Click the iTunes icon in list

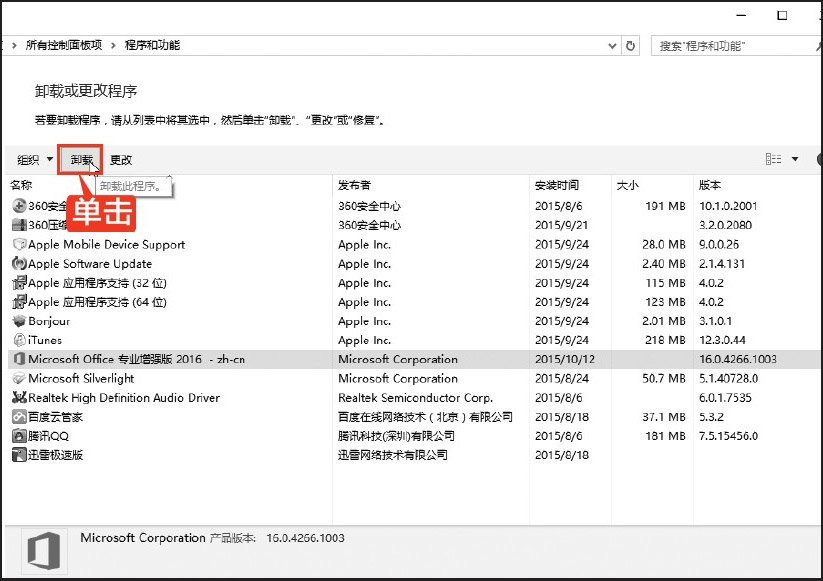pos(19,340)
